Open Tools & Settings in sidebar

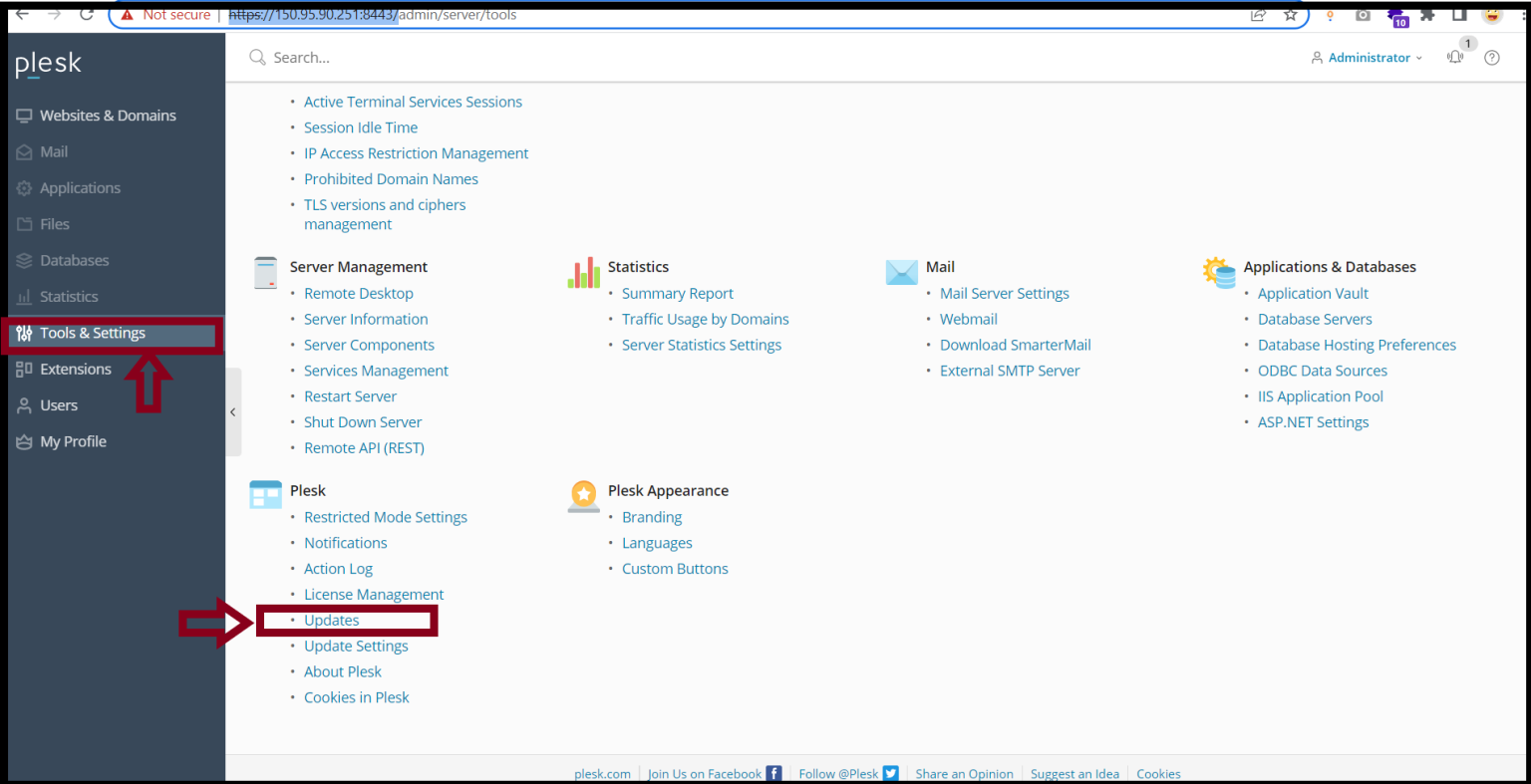click(x=93, y=333)
